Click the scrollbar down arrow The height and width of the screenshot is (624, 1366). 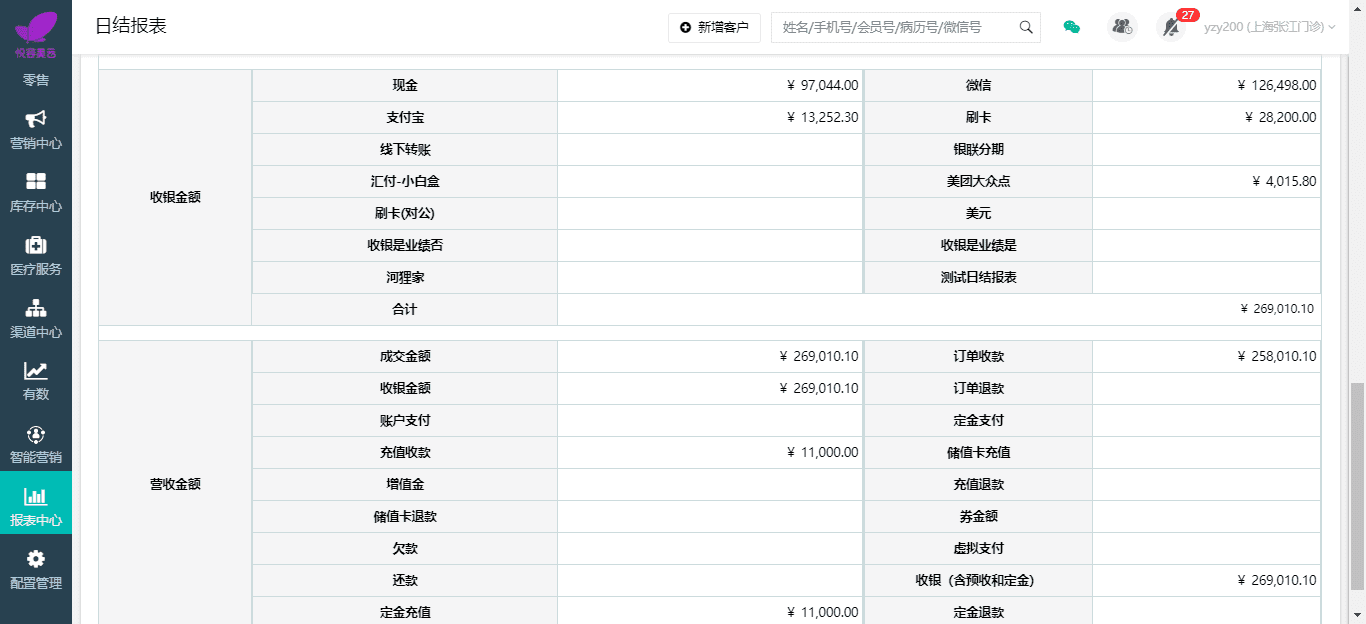[1357, 615]
